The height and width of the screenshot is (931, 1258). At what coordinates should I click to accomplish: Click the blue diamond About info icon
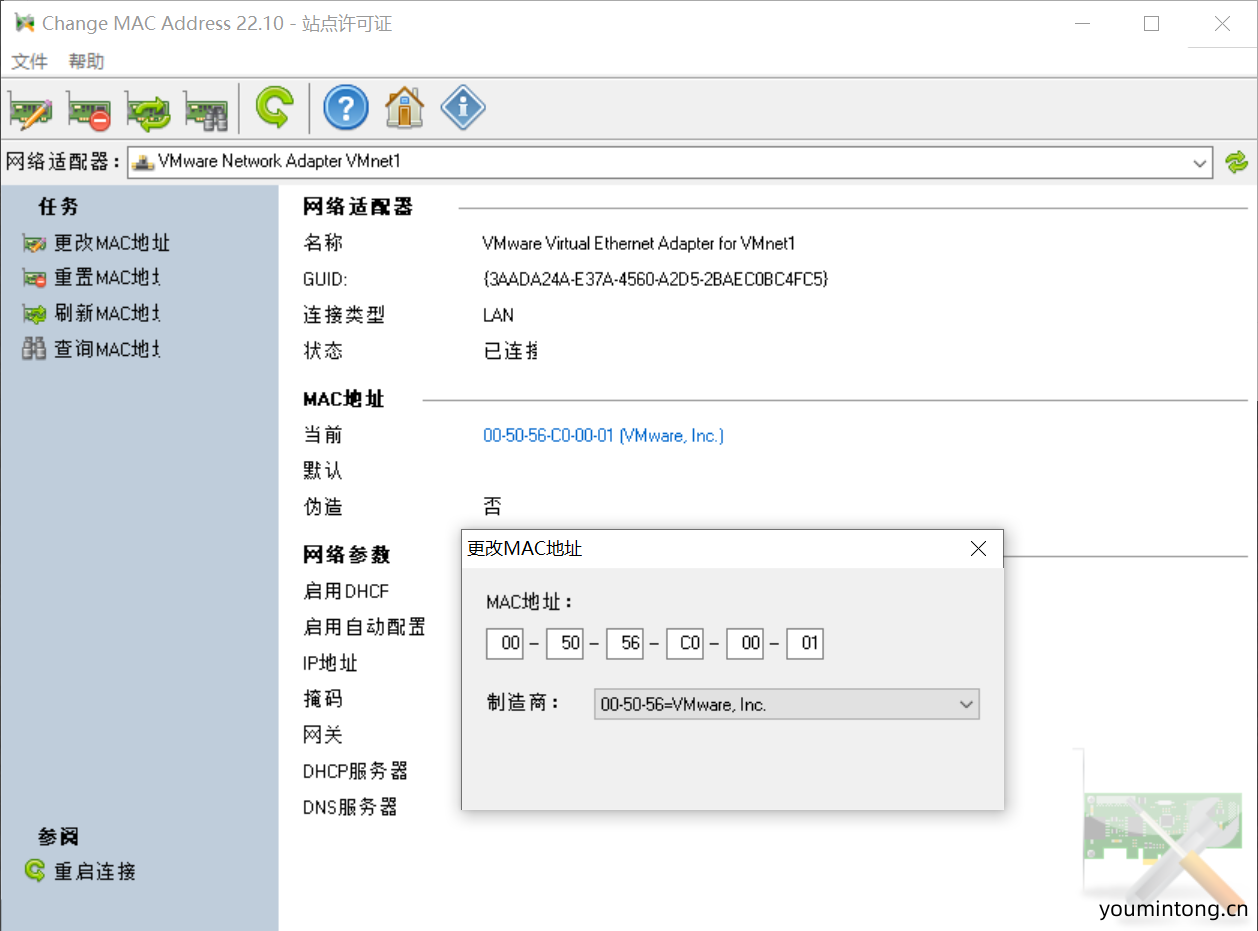pyautogui.click(x=463, y=107)
